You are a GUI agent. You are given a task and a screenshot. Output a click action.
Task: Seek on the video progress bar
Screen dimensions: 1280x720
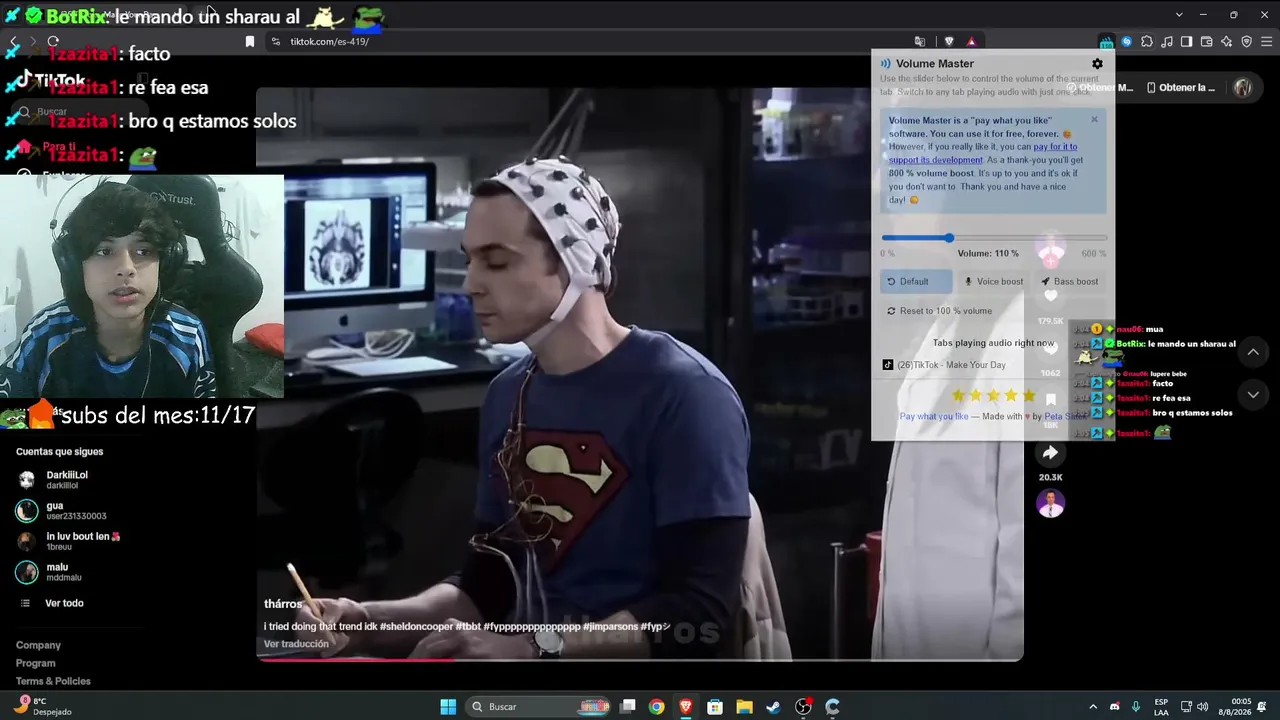pyautogui.click(x=640, y=659)
